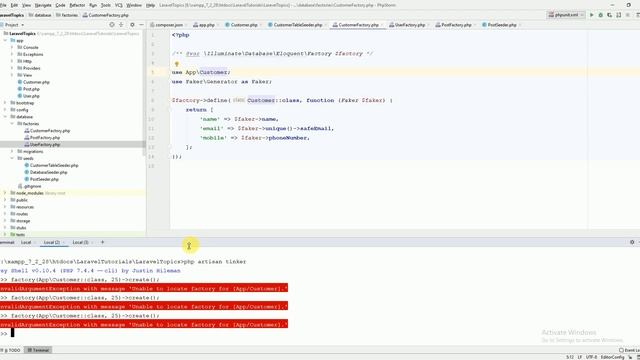
Task: Collapse the app folder in project tree
Action: point(5,40)
